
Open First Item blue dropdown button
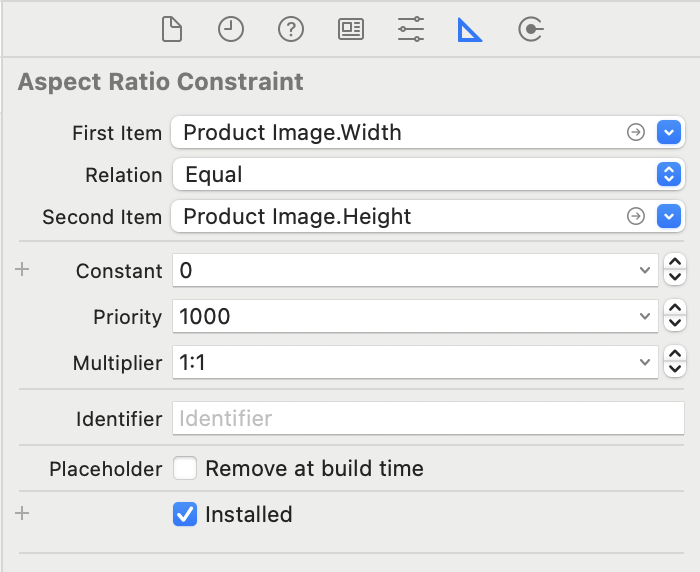coord(669,132)
